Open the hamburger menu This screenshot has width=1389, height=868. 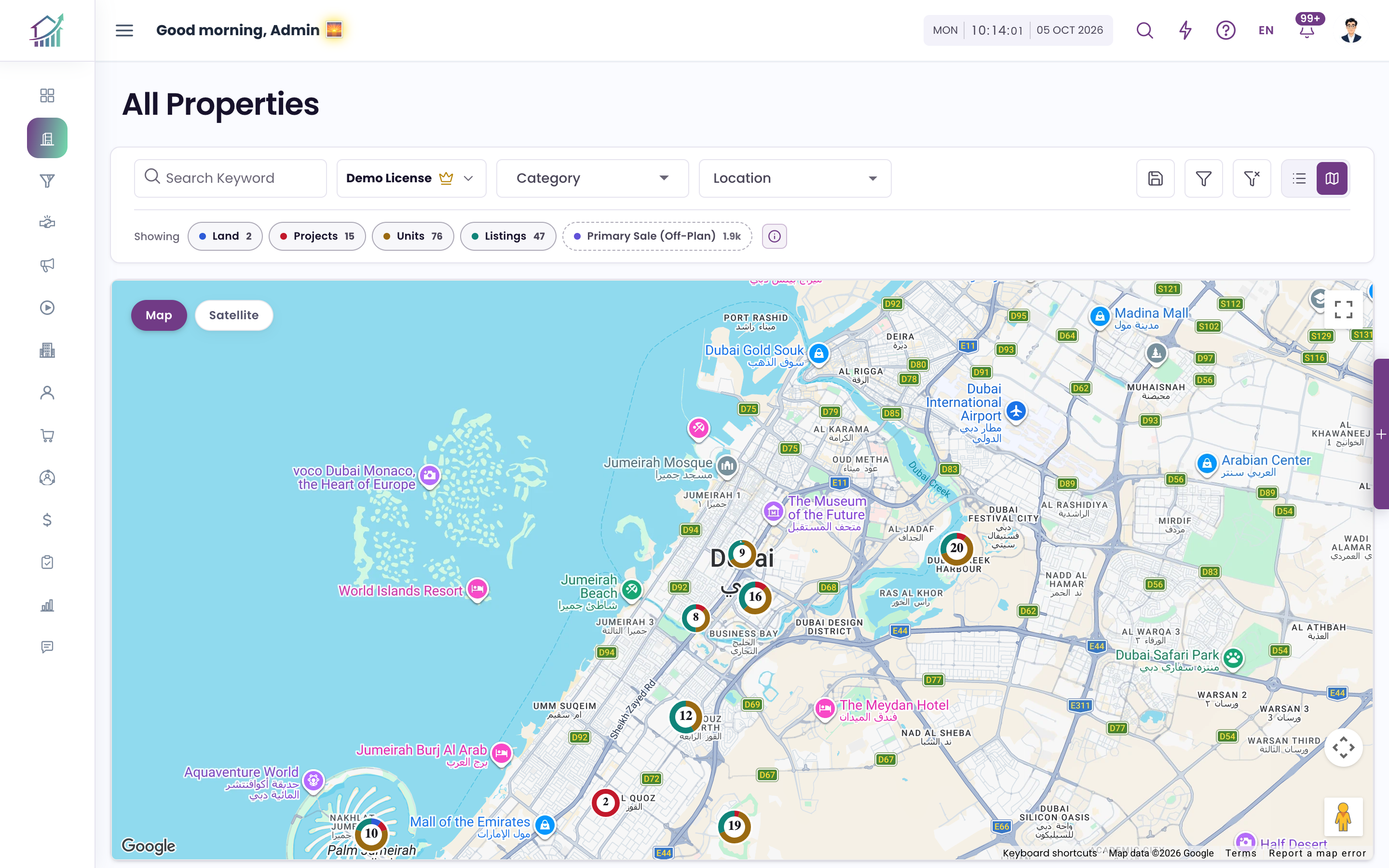tap(124, 30)
